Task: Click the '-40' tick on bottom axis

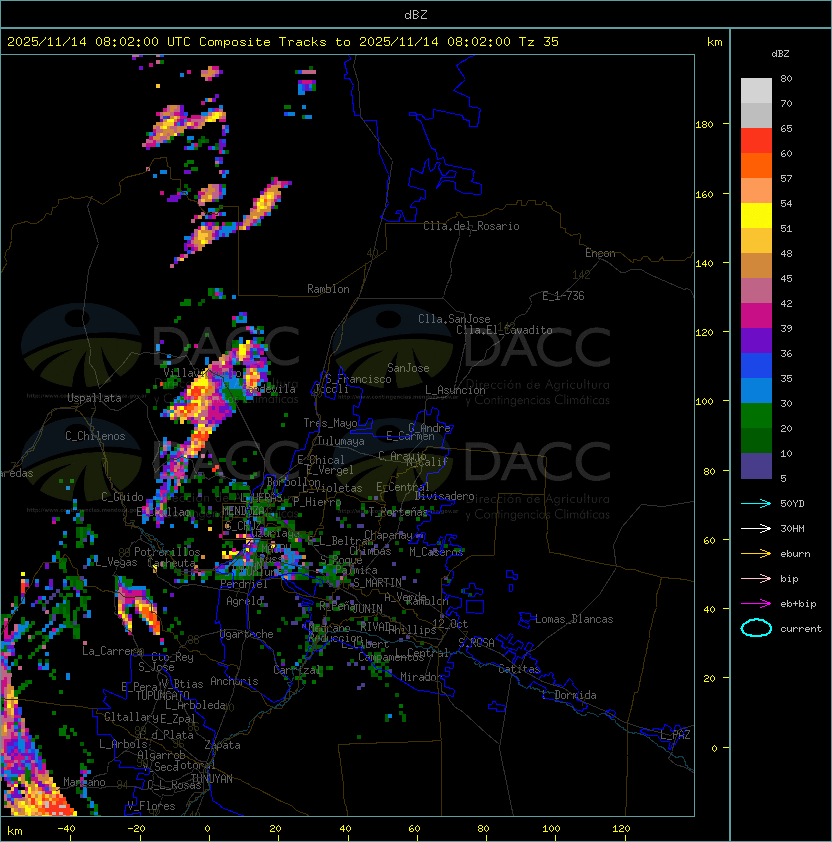Action: point(66,829)
